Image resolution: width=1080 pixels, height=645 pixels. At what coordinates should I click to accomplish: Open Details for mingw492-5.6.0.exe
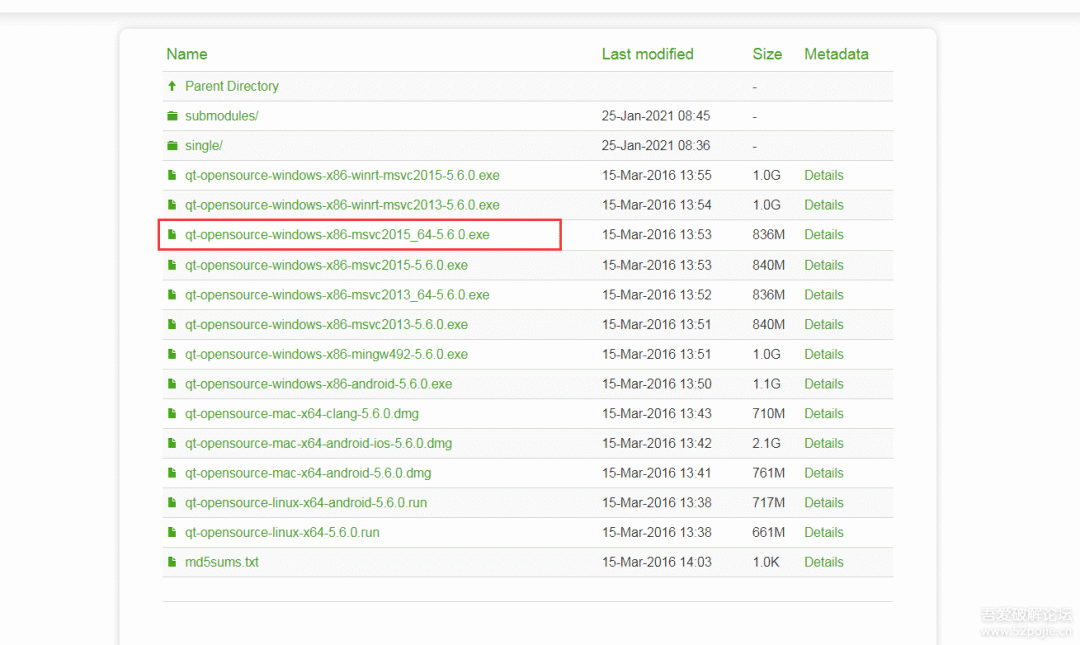[x=824, y=354]
